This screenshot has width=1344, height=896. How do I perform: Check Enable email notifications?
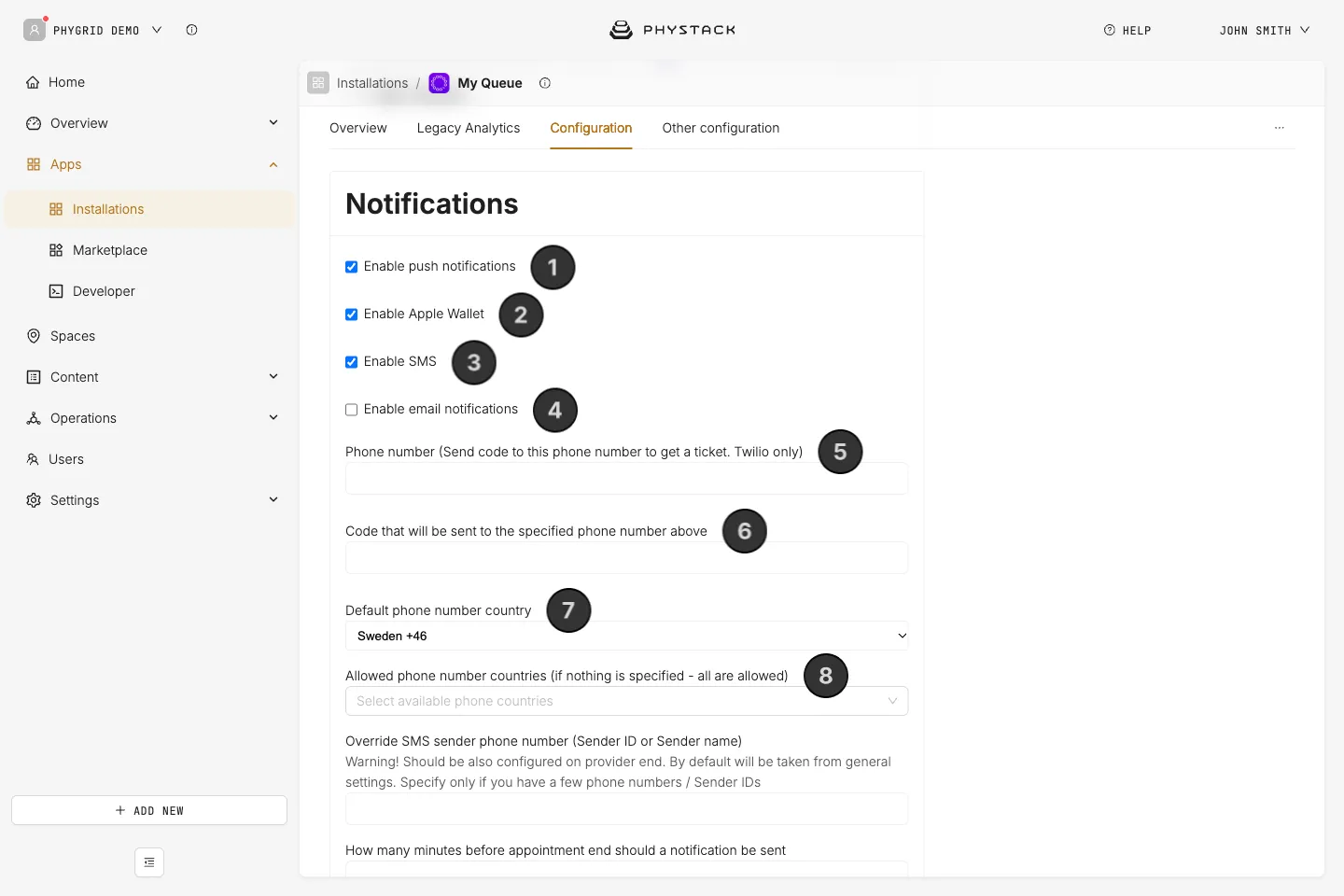[x=352, y=410]
